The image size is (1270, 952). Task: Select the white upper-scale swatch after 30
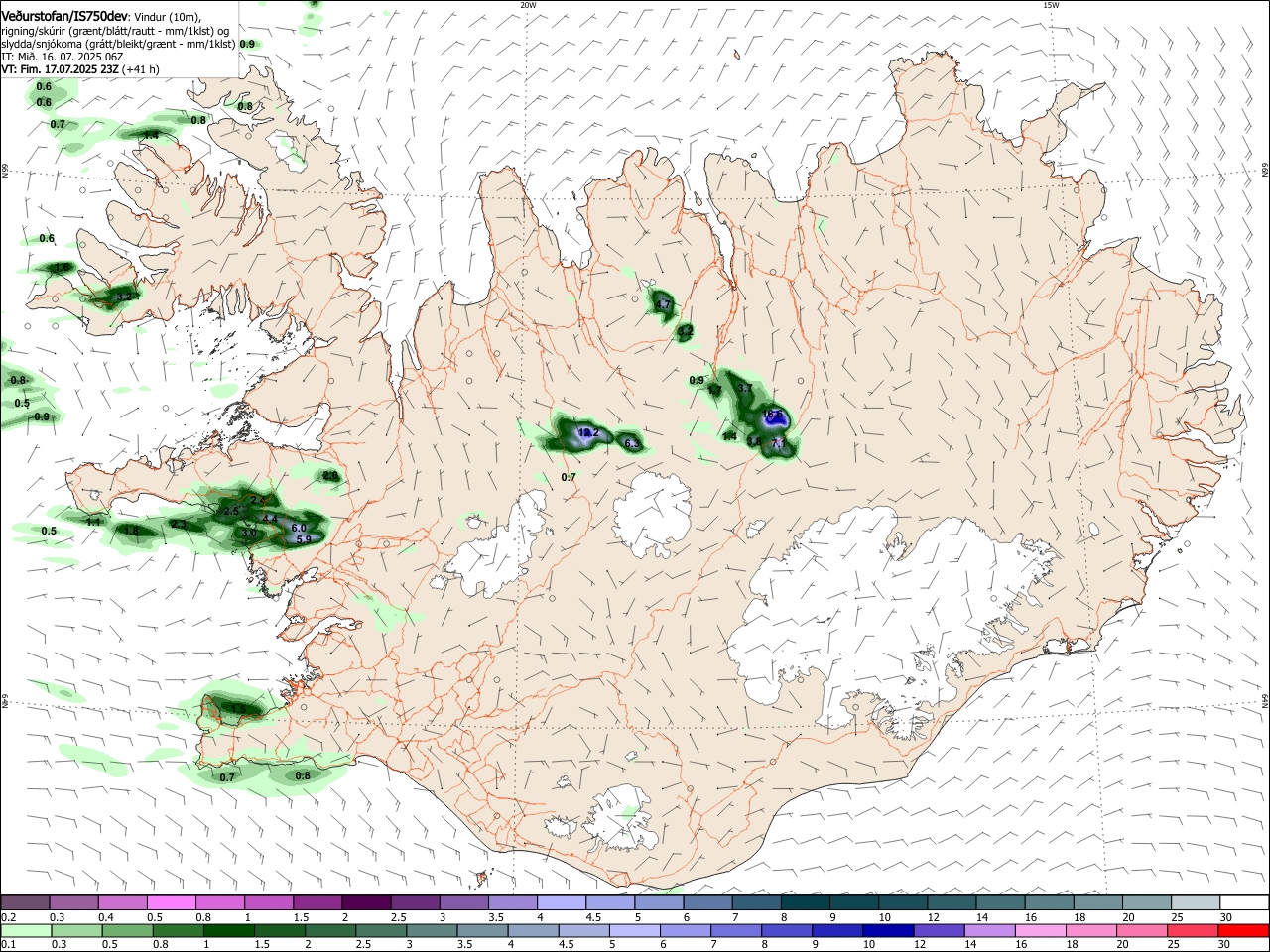1242,902
